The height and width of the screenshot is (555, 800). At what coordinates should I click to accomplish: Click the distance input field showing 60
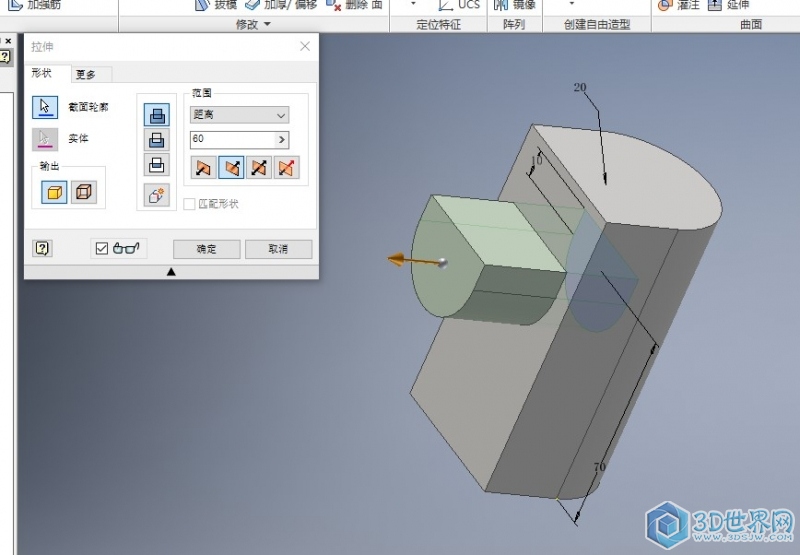[231, 140]
